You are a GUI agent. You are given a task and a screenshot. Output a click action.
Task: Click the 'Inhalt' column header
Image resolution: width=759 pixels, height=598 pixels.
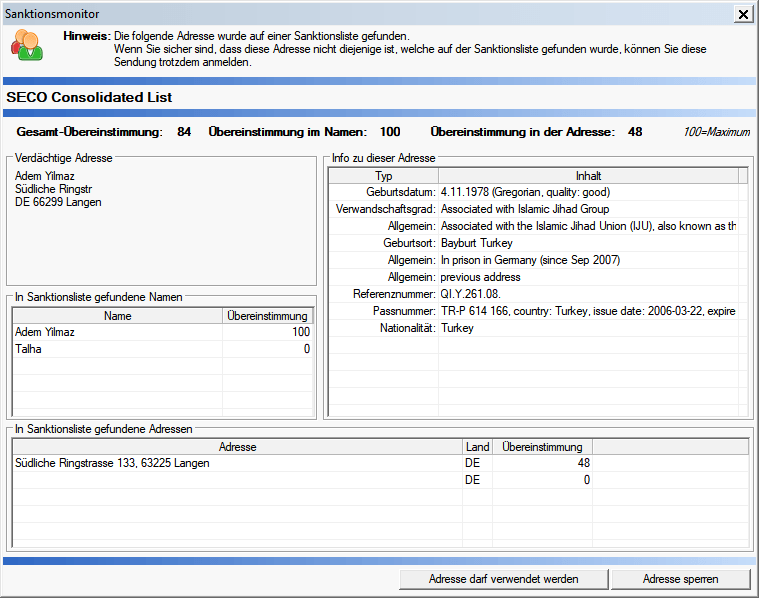(x=588, y=176)
